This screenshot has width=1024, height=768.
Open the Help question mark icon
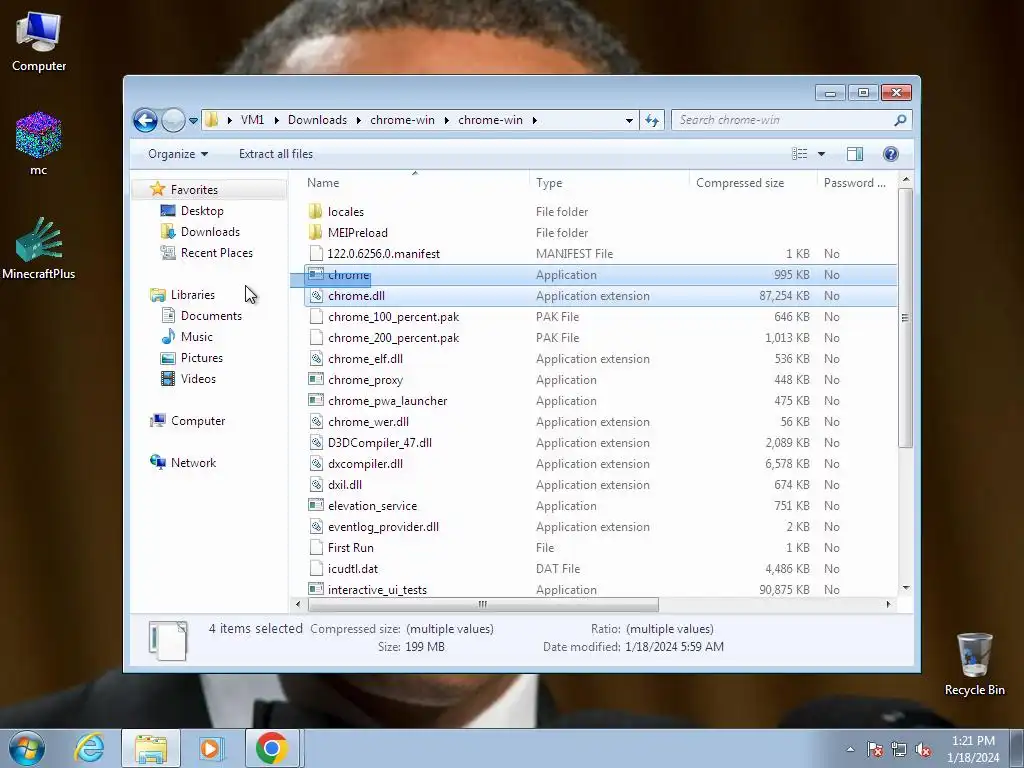[x=891, y=154]
